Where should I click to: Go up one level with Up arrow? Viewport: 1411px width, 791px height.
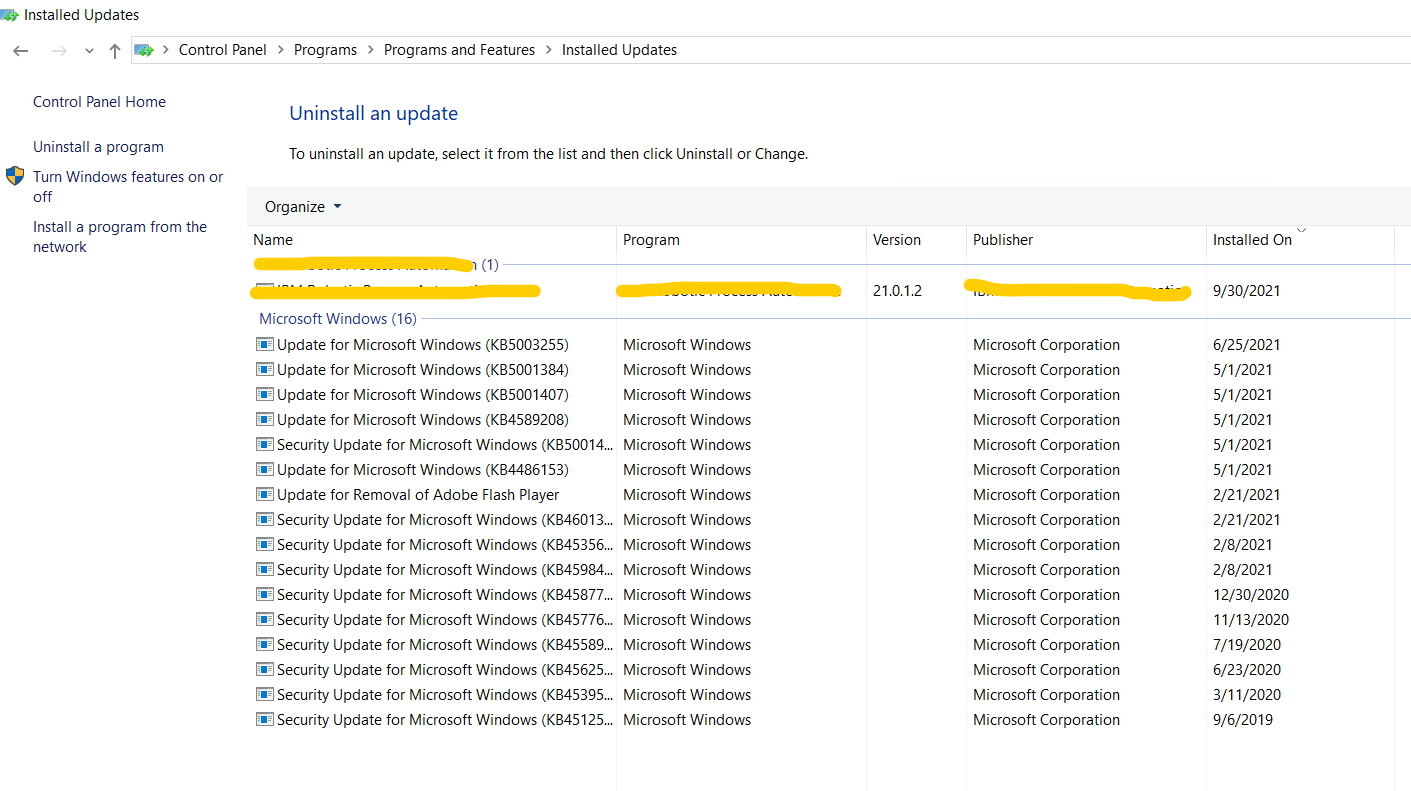click(115, 50)
